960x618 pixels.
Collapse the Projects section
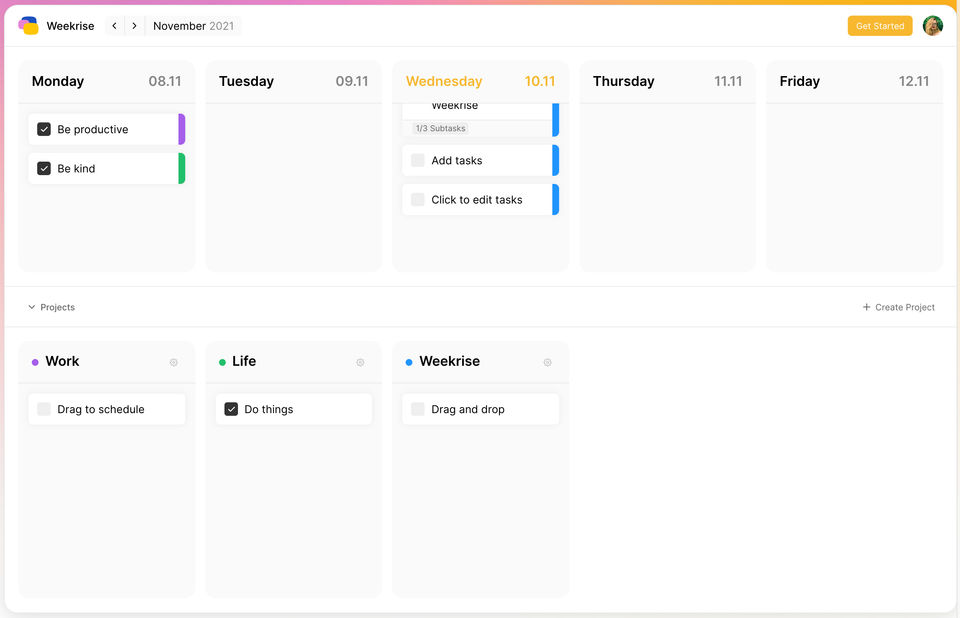pos(32,308)
